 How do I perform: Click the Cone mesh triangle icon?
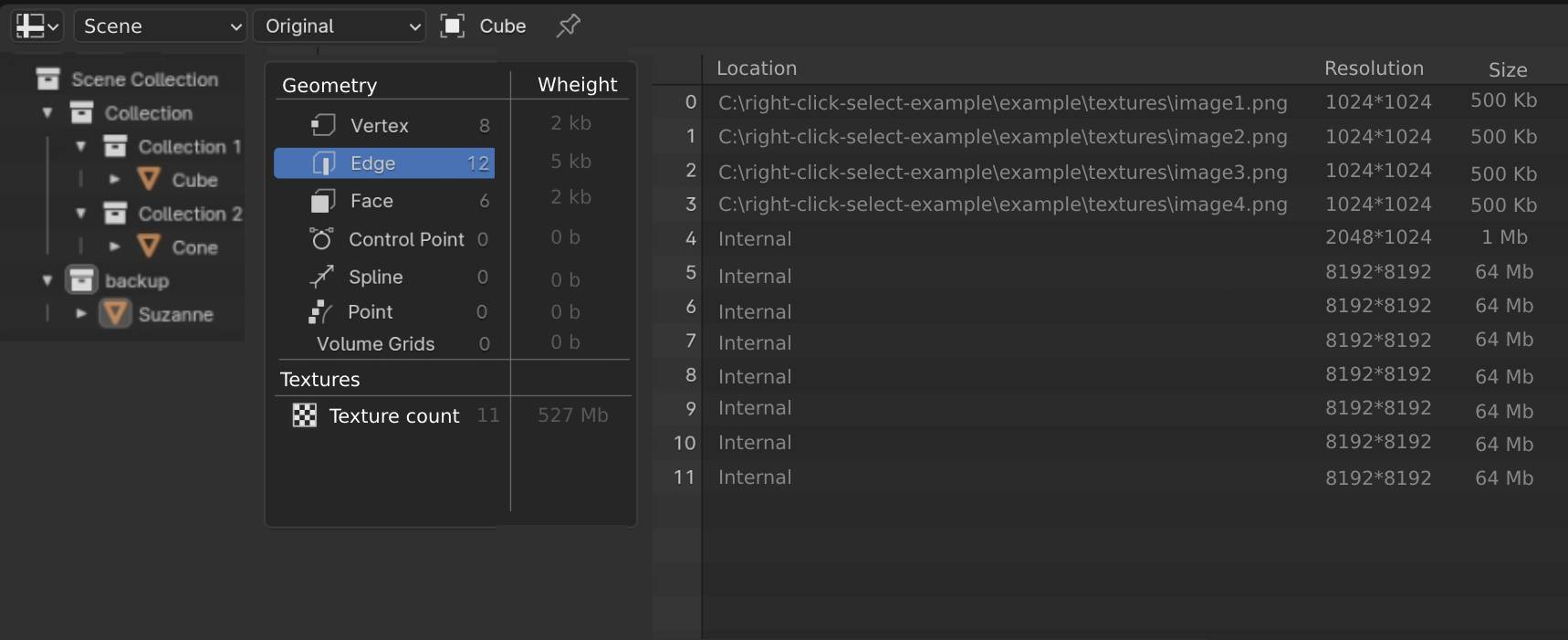pos(149,247)
